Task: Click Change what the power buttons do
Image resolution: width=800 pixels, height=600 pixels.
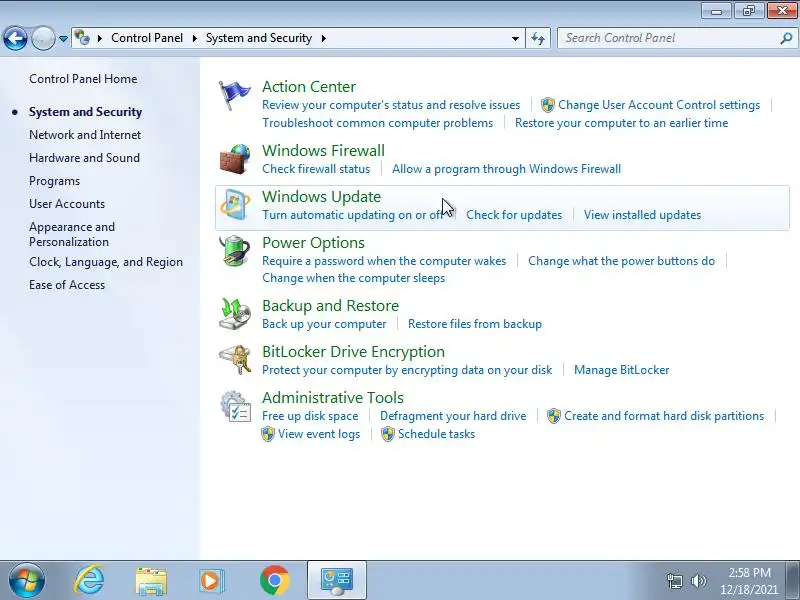Action: pos(621,261)
